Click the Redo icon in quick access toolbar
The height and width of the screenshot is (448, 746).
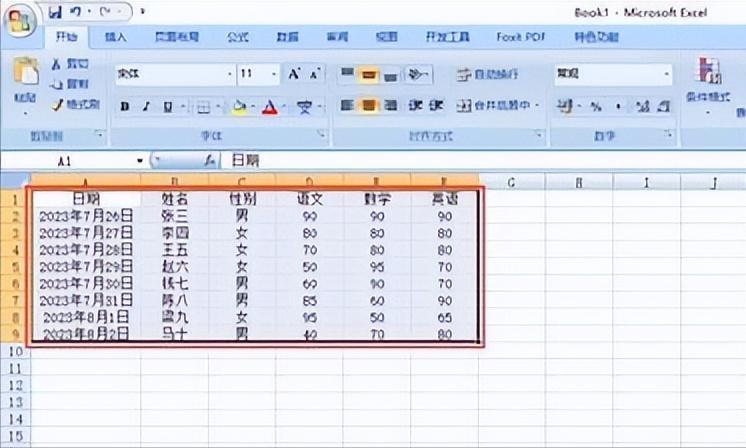pos(106,11)
